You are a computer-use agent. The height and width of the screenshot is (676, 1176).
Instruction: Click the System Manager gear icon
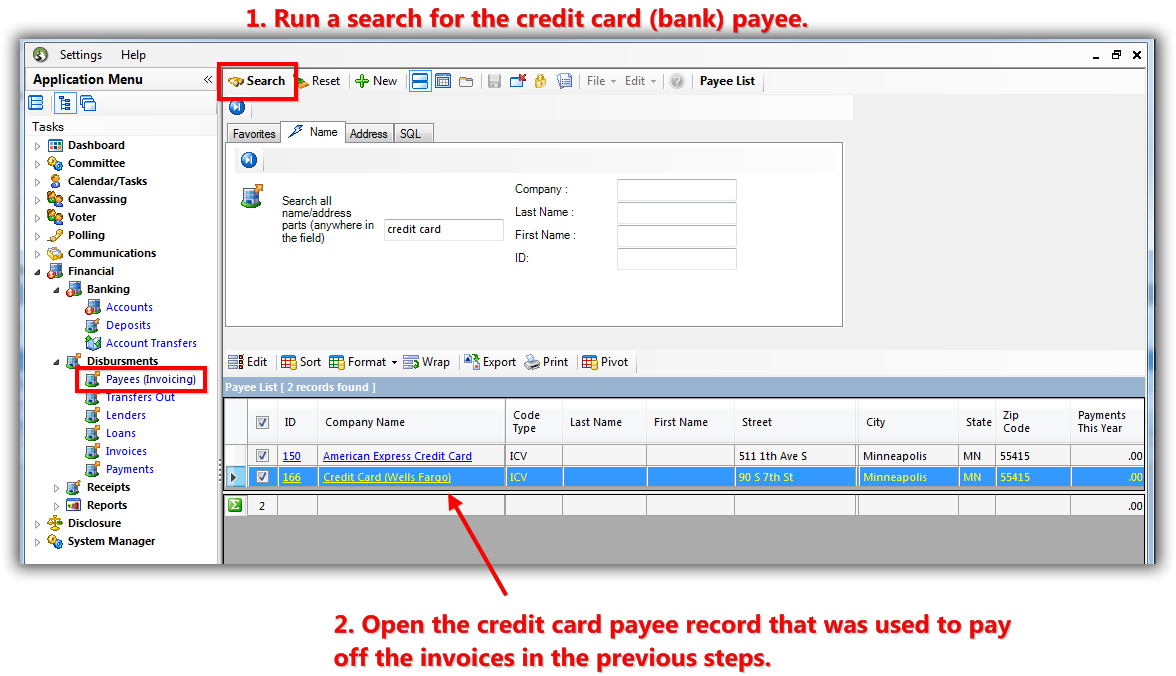coord(55,541)
